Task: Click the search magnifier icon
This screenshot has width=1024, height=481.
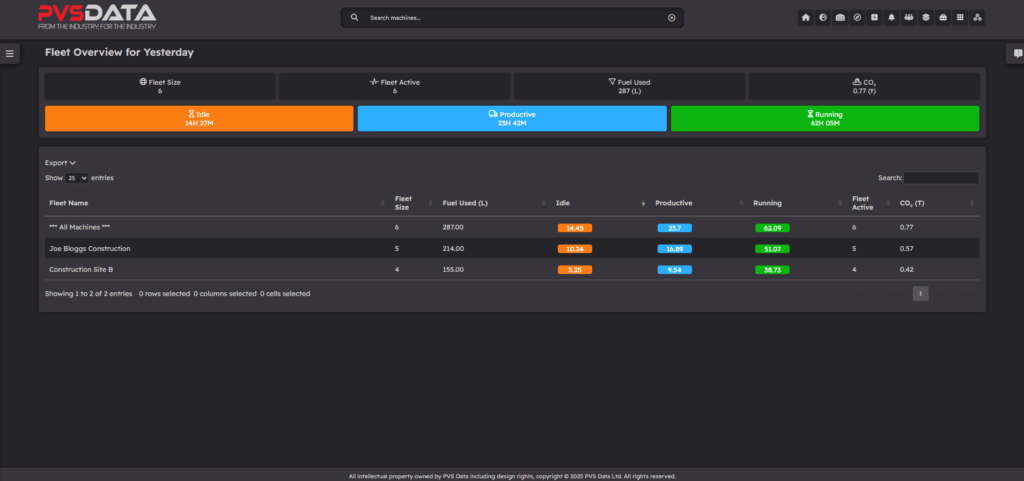Action: click(x=355, y=18)
